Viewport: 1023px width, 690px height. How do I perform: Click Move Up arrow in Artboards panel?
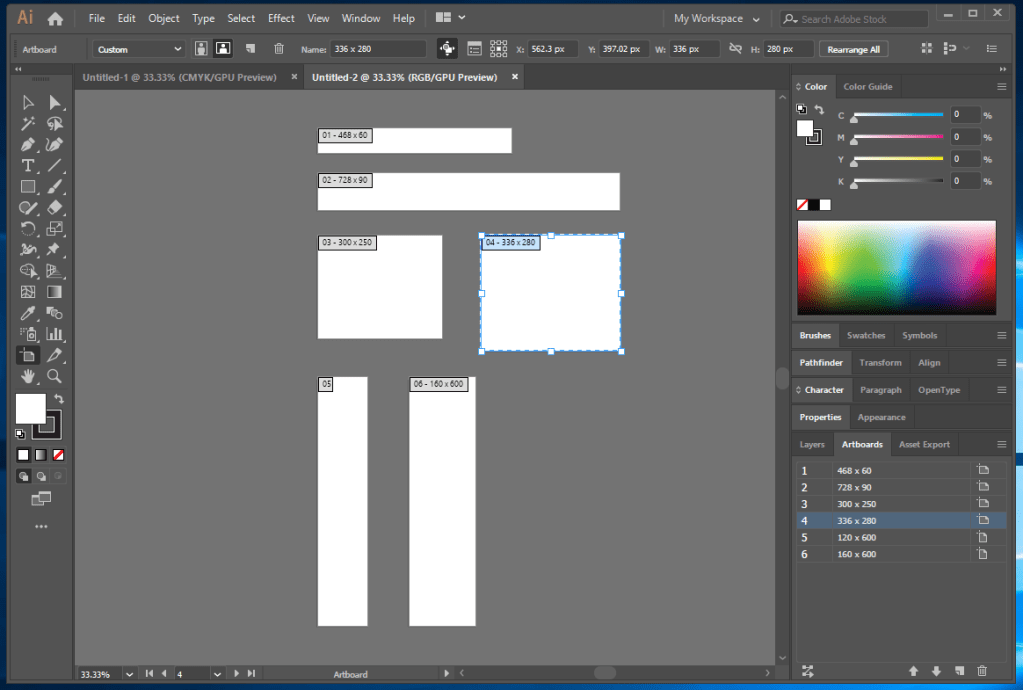click(x=913, y=671)
